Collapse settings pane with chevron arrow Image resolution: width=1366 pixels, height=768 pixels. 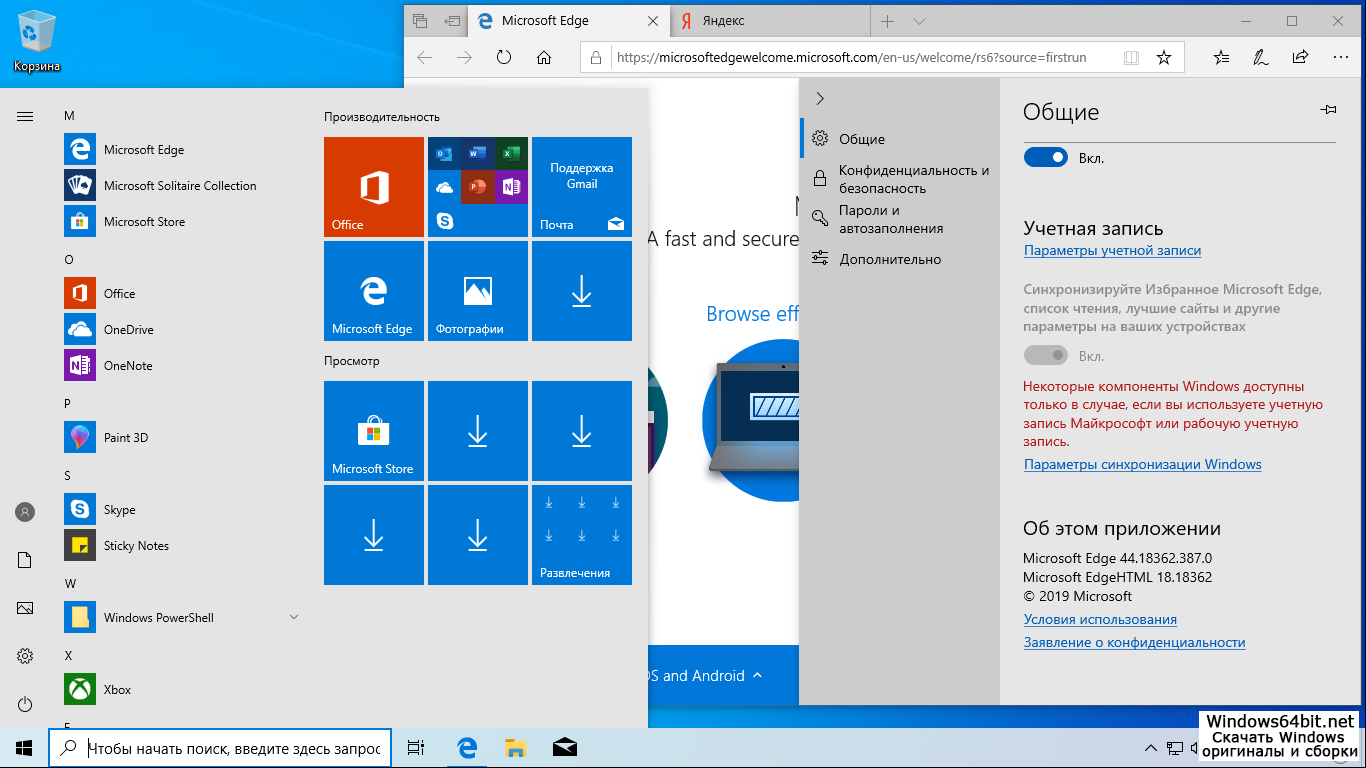pyautogui.click(x=820, y=98)
